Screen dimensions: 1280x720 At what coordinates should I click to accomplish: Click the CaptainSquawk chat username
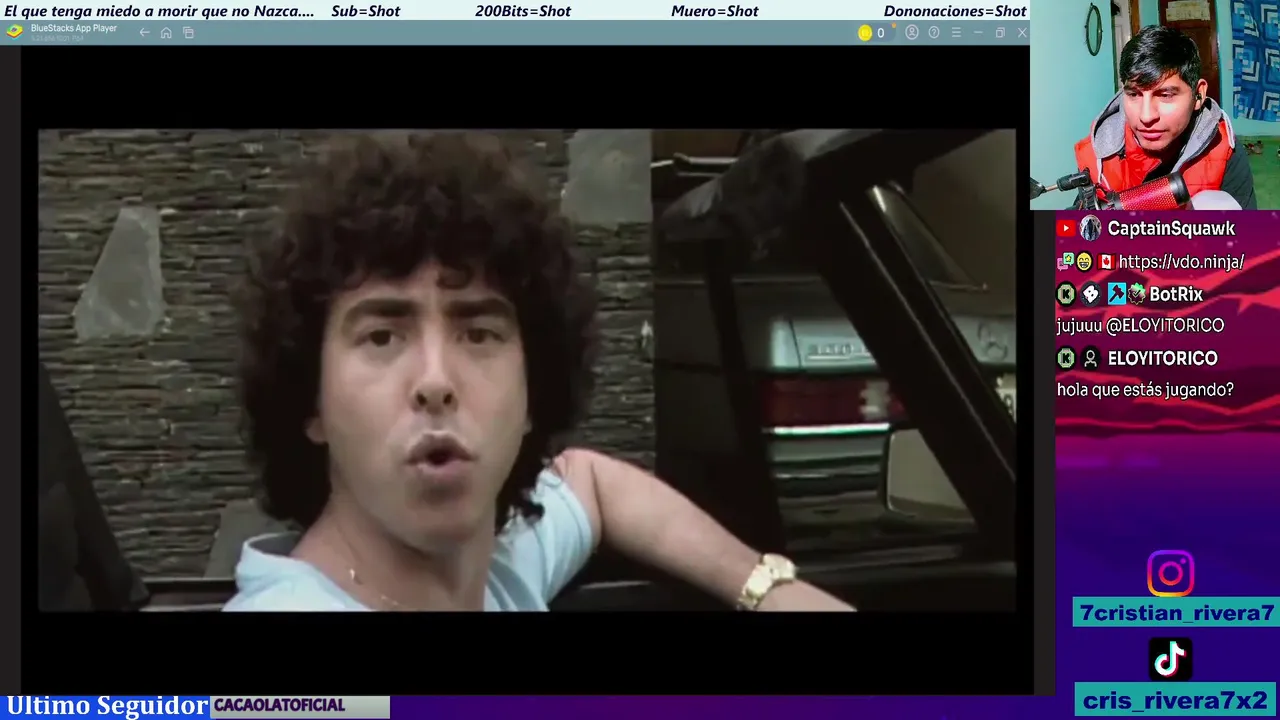[1171, 229]
